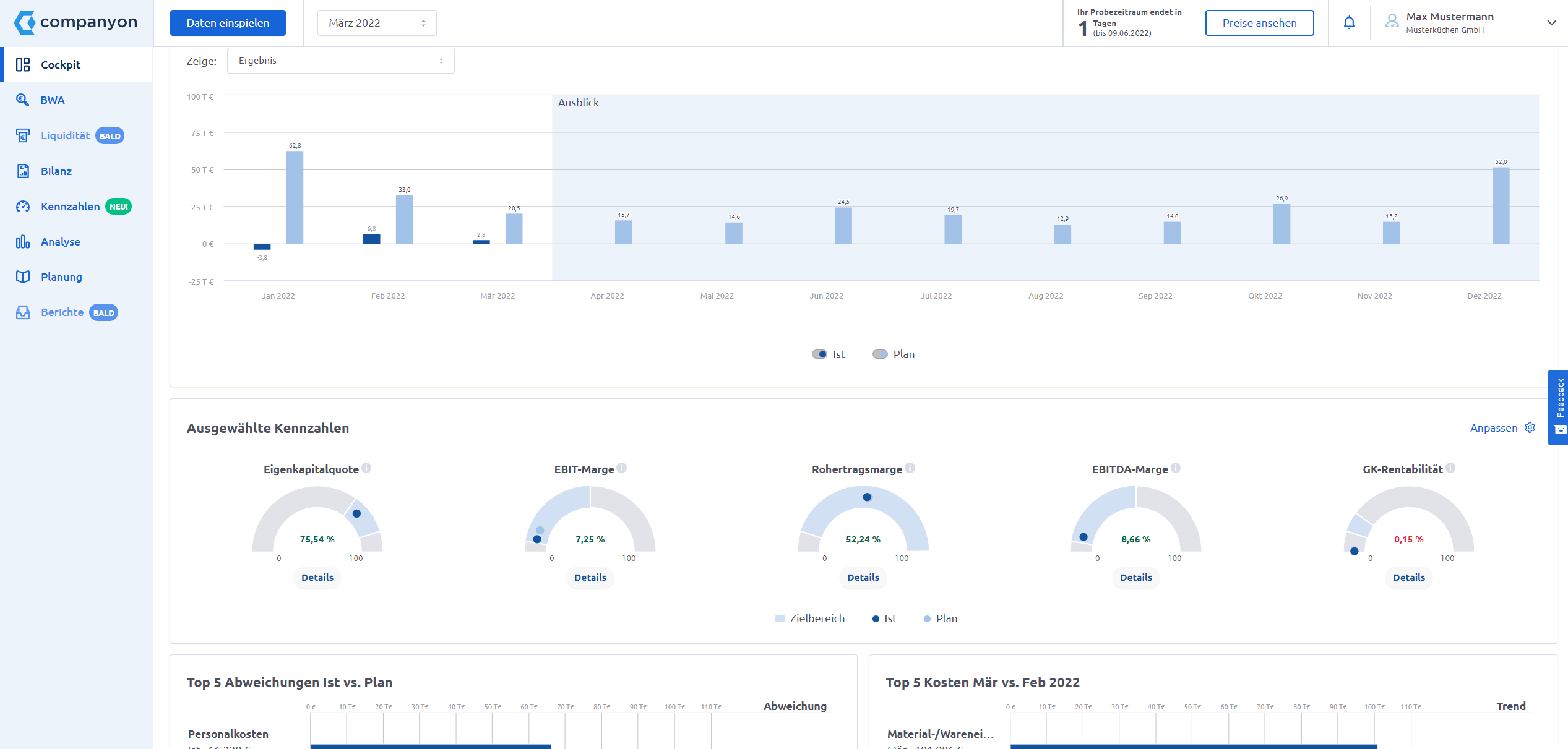This screenshot has height=749, width=1568.
Task: Select the Daten einspielen tab
Action: pyautogui.click(x=228, y=22)
